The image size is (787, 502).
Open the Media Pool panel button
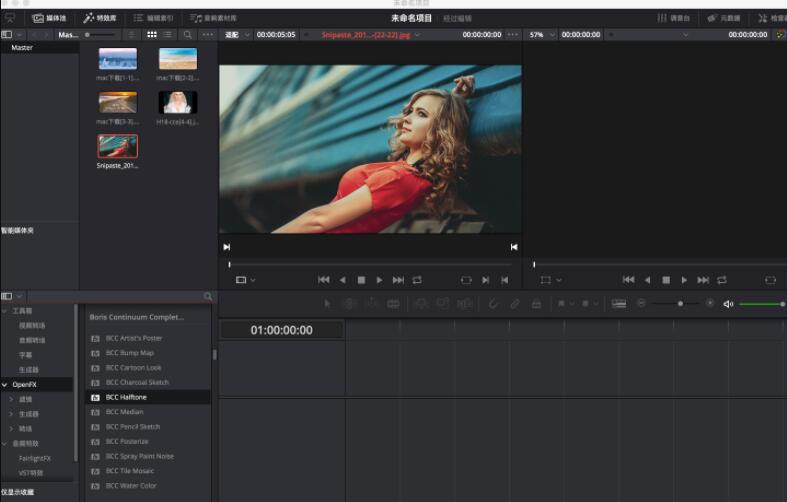(x=49, y=18)
